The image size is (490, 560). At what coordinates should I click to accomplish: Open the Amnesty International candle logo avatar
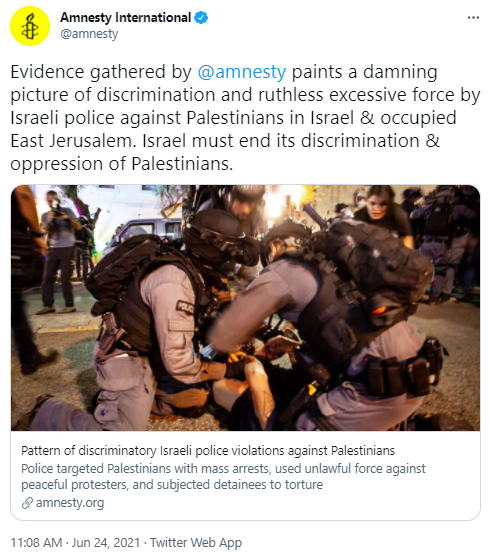[x=30, y=26]
